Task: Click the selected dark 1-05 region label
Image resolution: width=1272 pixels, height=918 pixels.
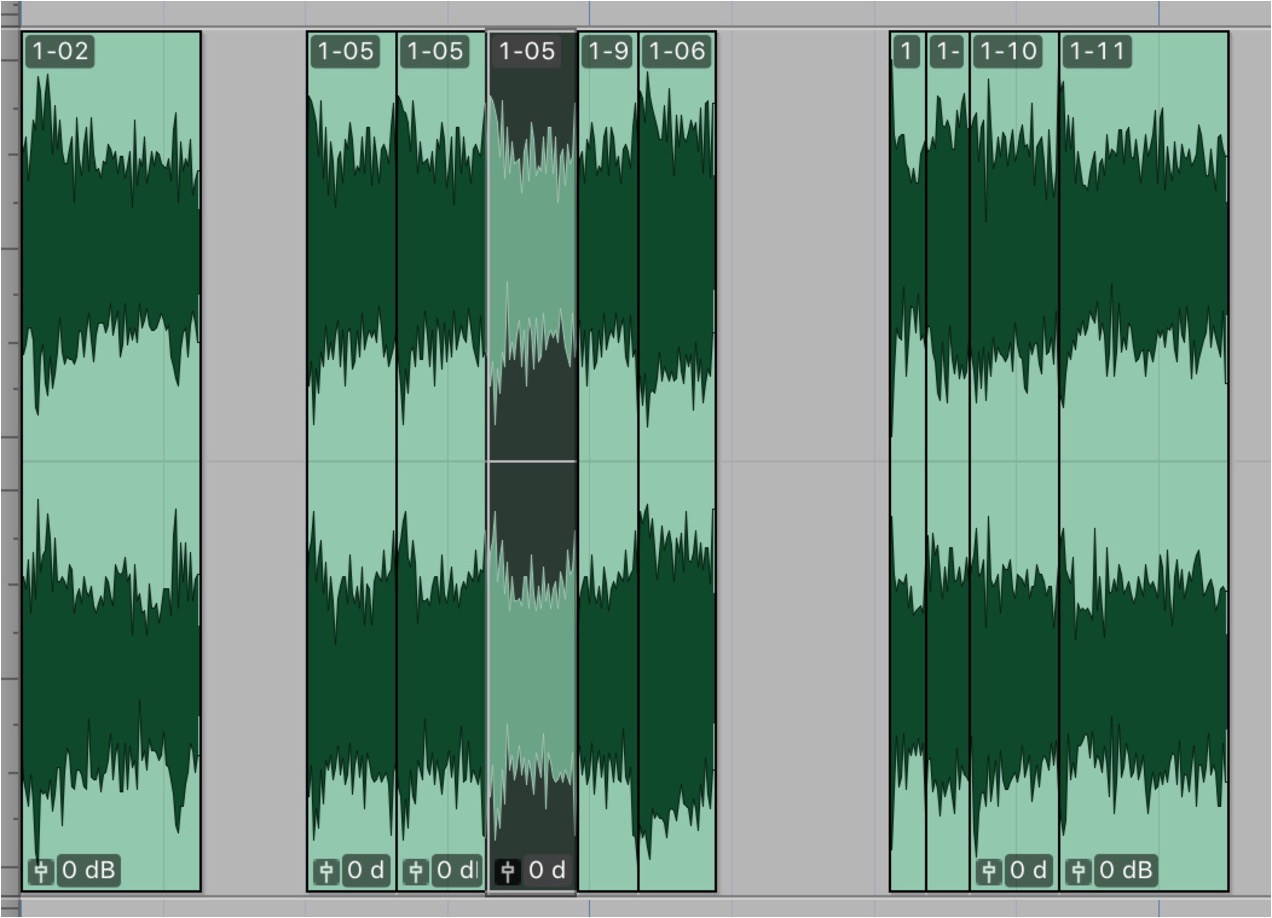Action: [x=527, y=51]
